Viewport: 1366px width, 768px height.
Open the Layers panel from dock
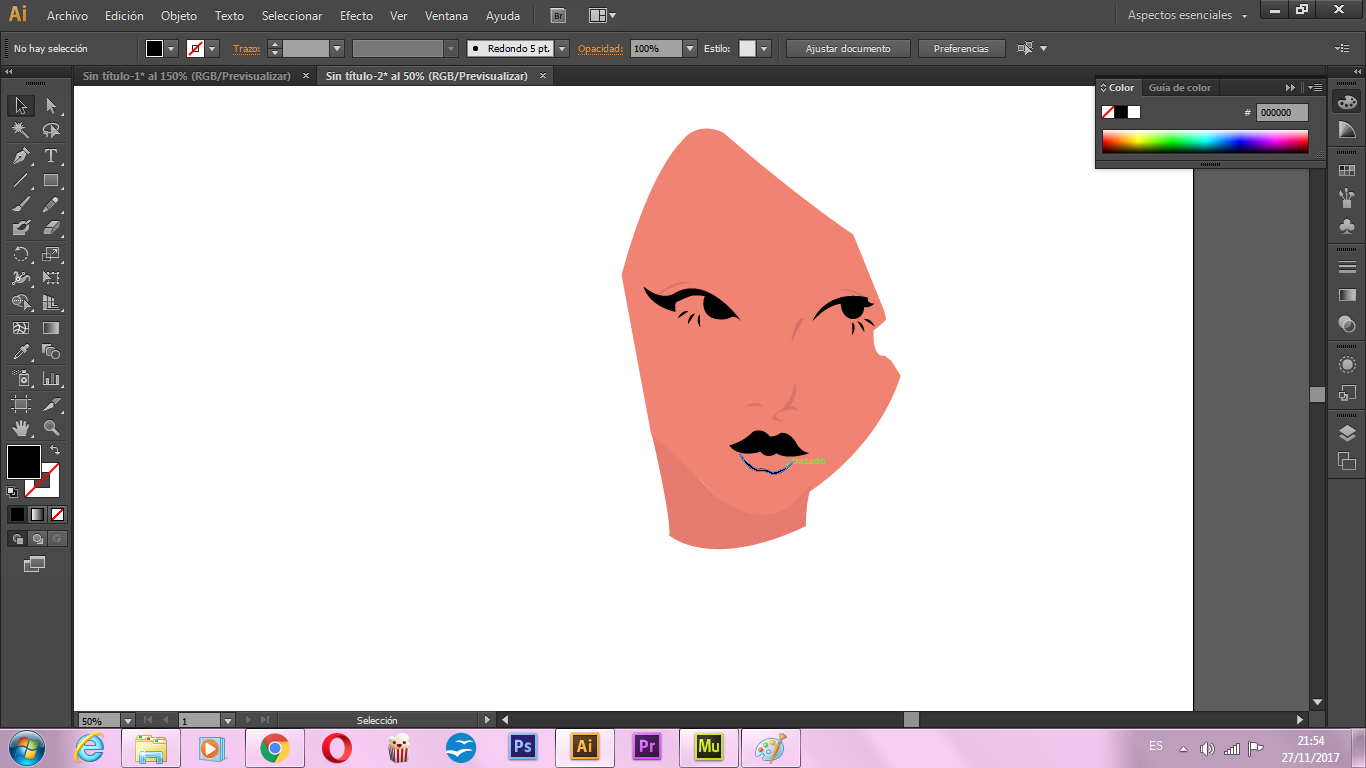pos(1347,433)
